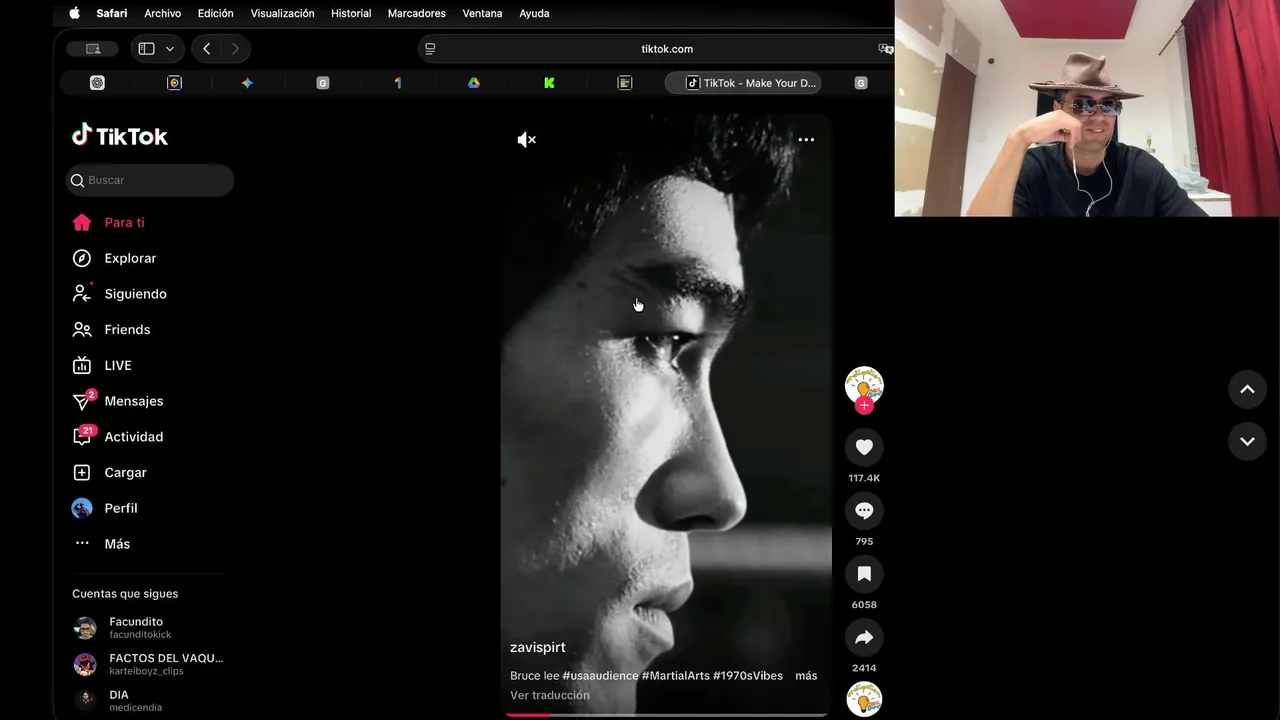
Task: Switch to the Gemini sparkle tab
Action: pyautogui.click(x=247, y=83)
